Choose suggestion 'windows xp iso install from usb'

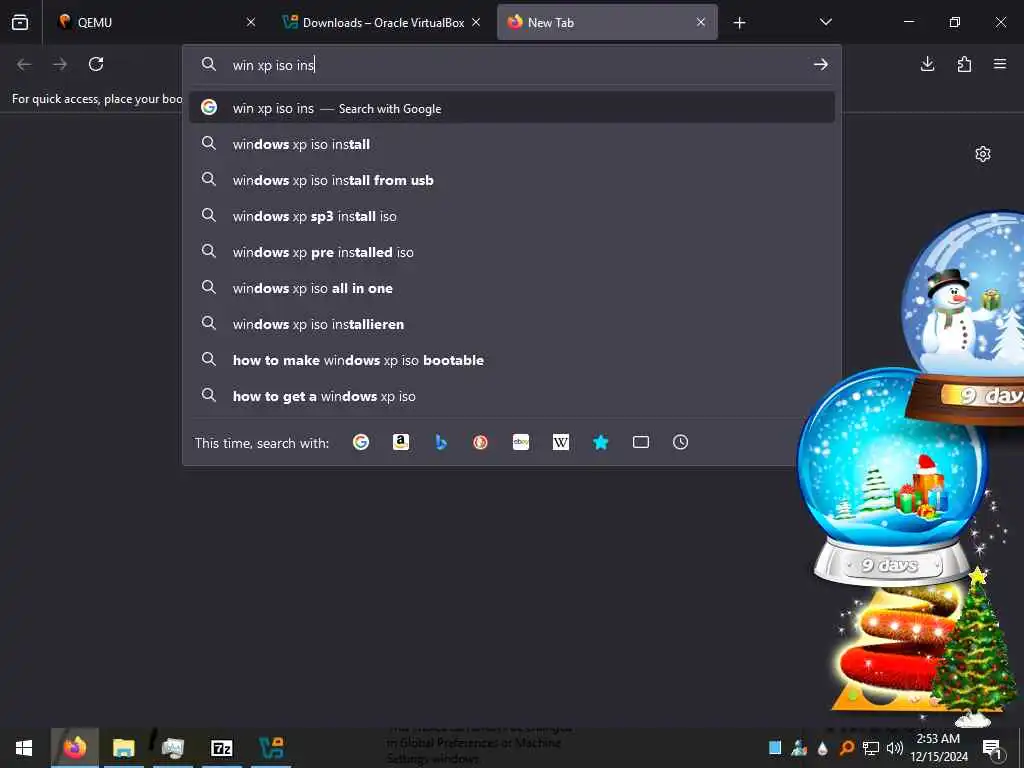[x=512, y=180]
